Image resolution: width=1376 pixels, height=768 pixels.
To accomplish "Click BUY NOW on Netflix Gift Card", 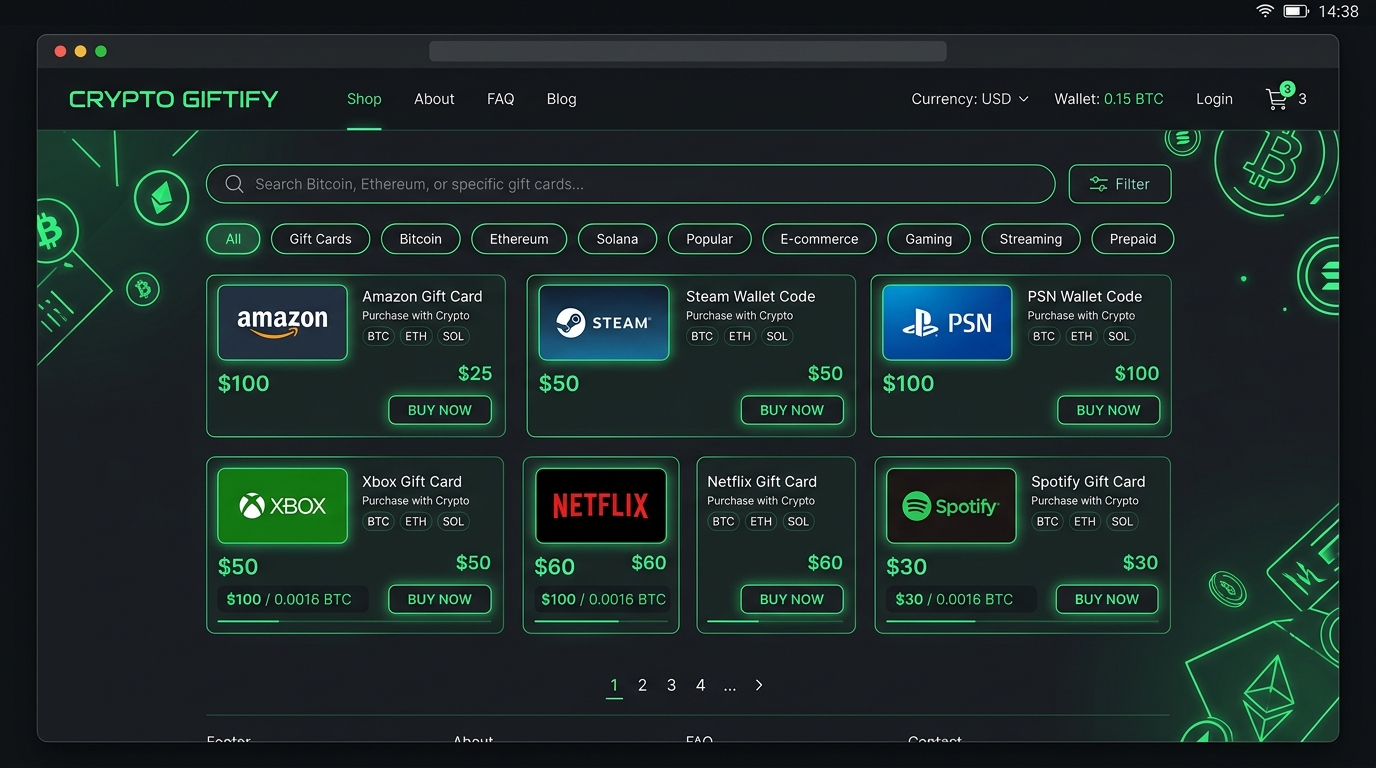I will [x=792, y=599].
